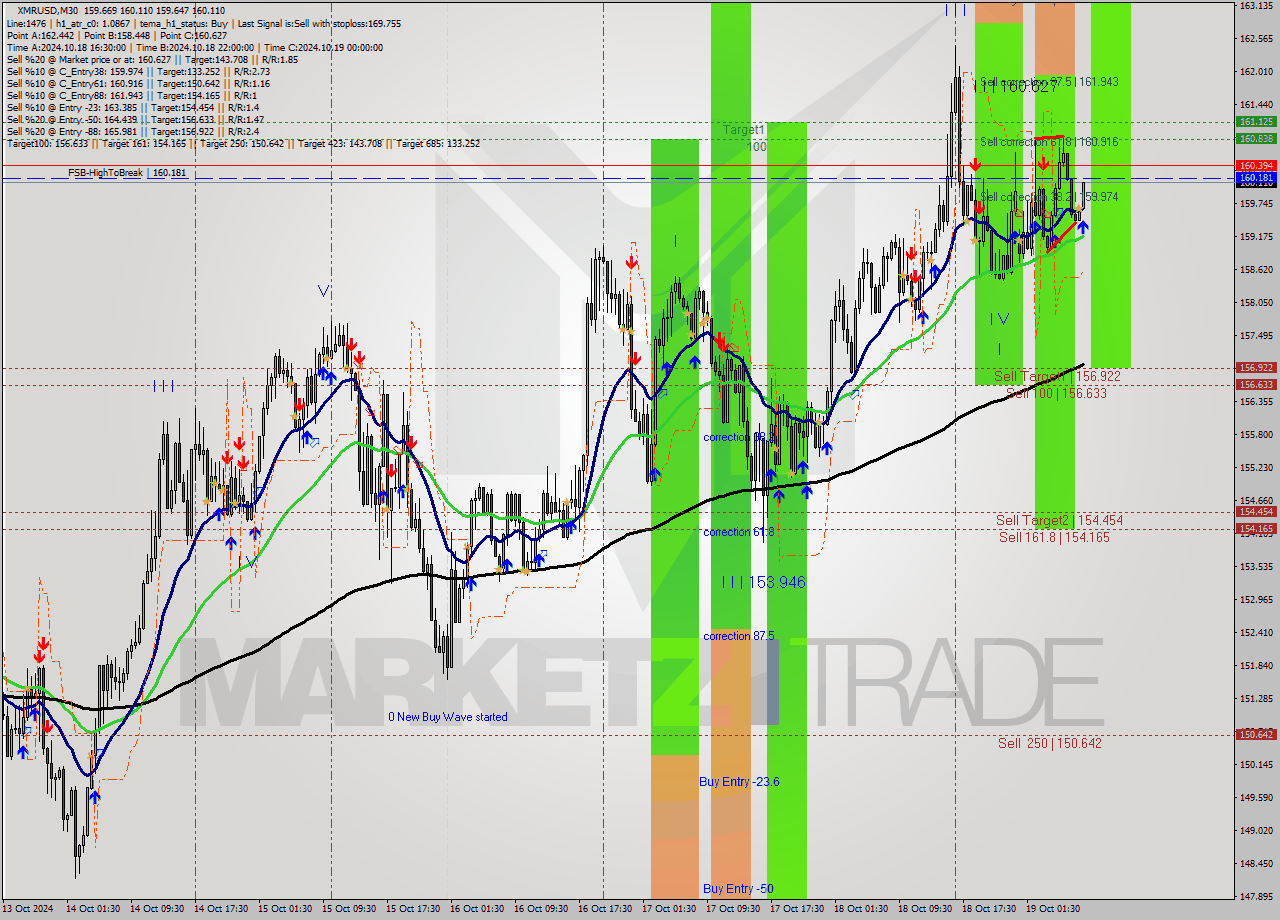
Task: Click the 'Sell Target2 | 154.454' label
Action: [x=1059, y=520]
